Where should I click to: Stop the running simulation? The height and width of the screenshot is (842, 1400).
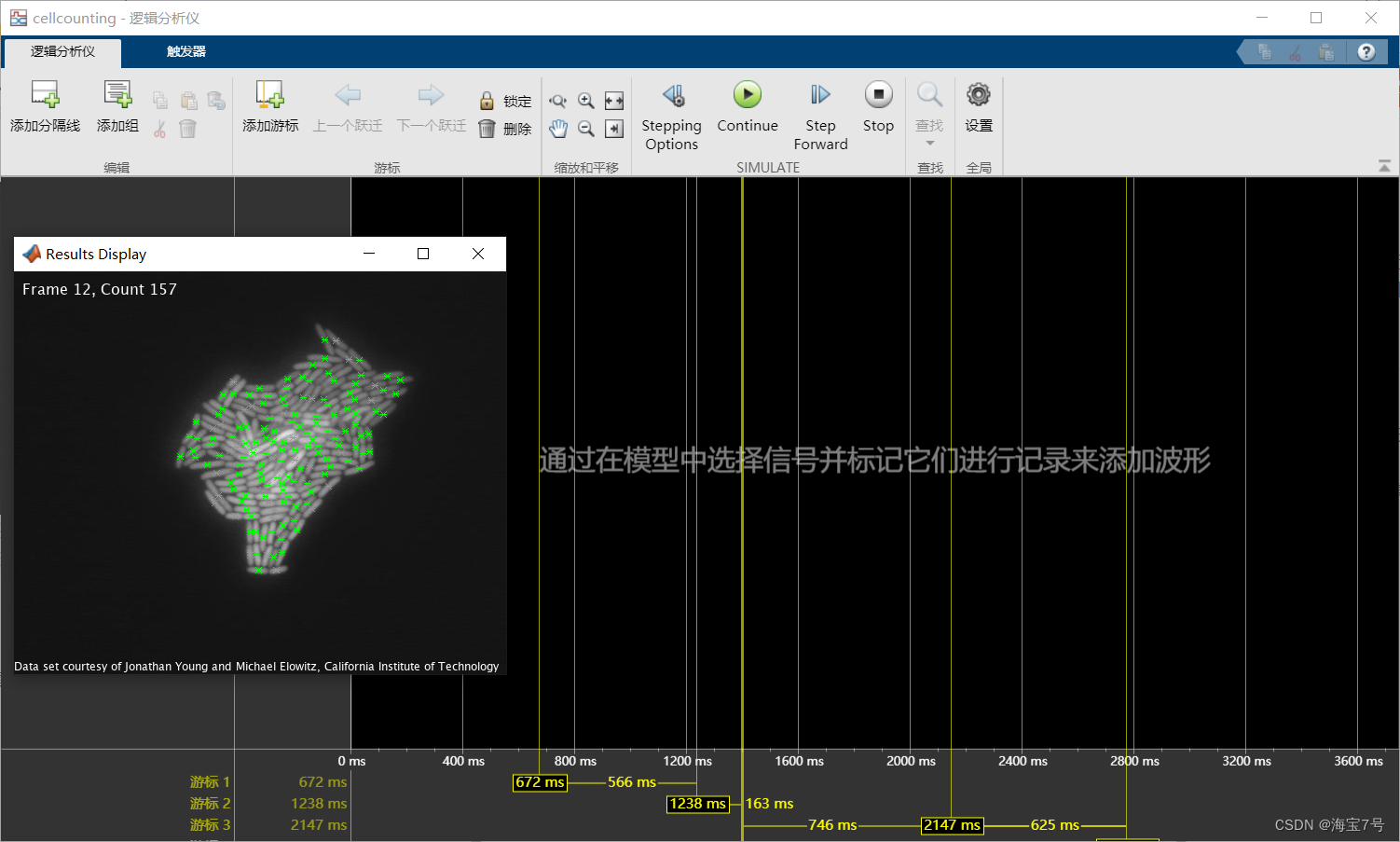click(878, 95)
